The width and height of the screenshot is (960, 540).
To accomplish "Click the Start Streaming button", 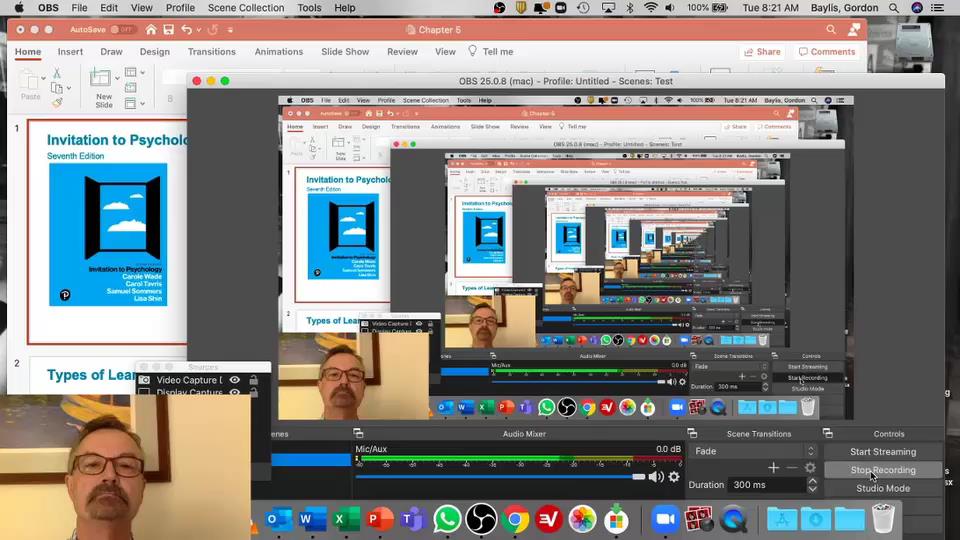I will [x=883, y=452].
